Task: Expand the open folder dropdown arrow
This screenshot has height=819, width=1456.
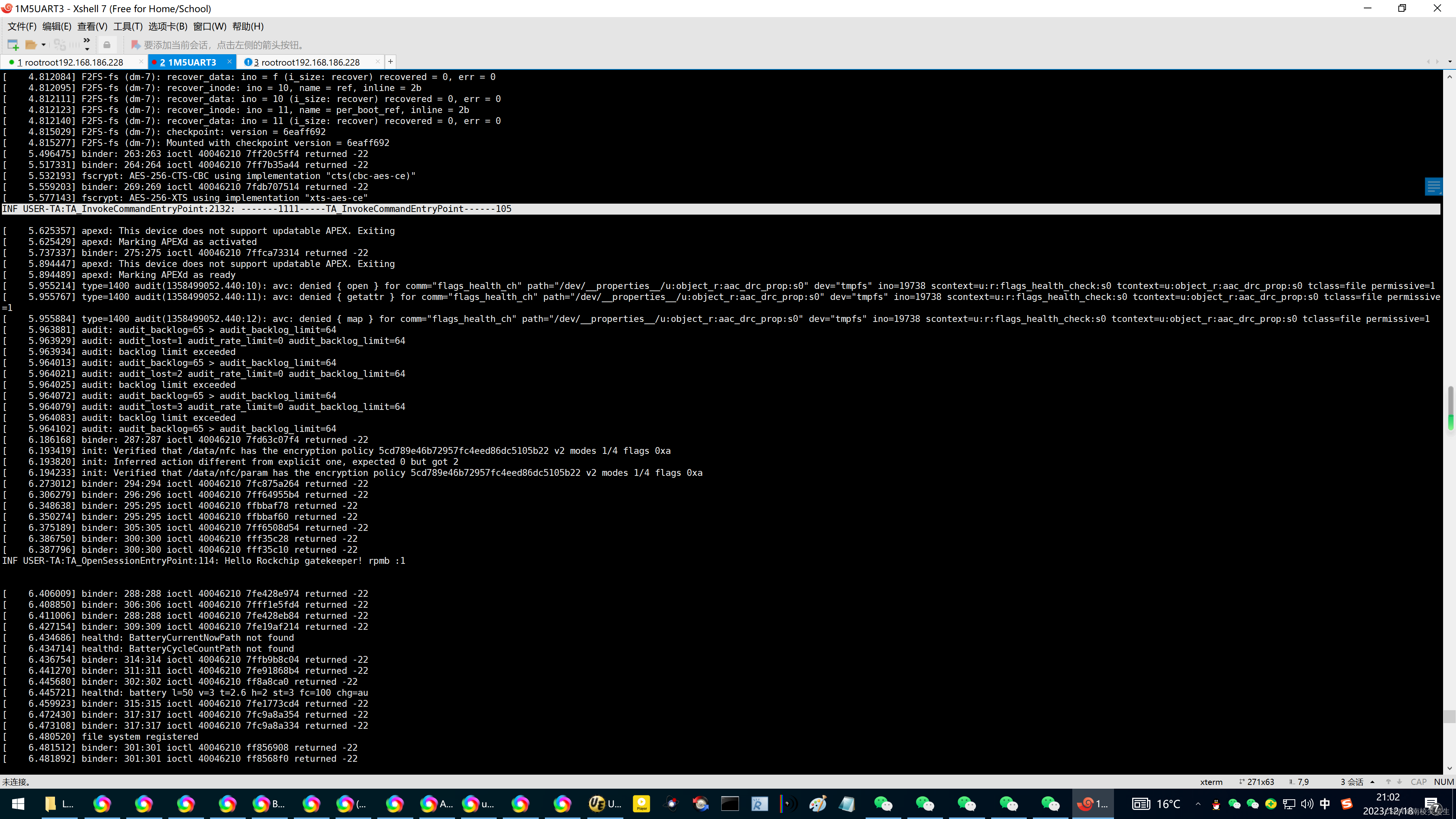Action: pyautogui.click(x=44, y=45)
